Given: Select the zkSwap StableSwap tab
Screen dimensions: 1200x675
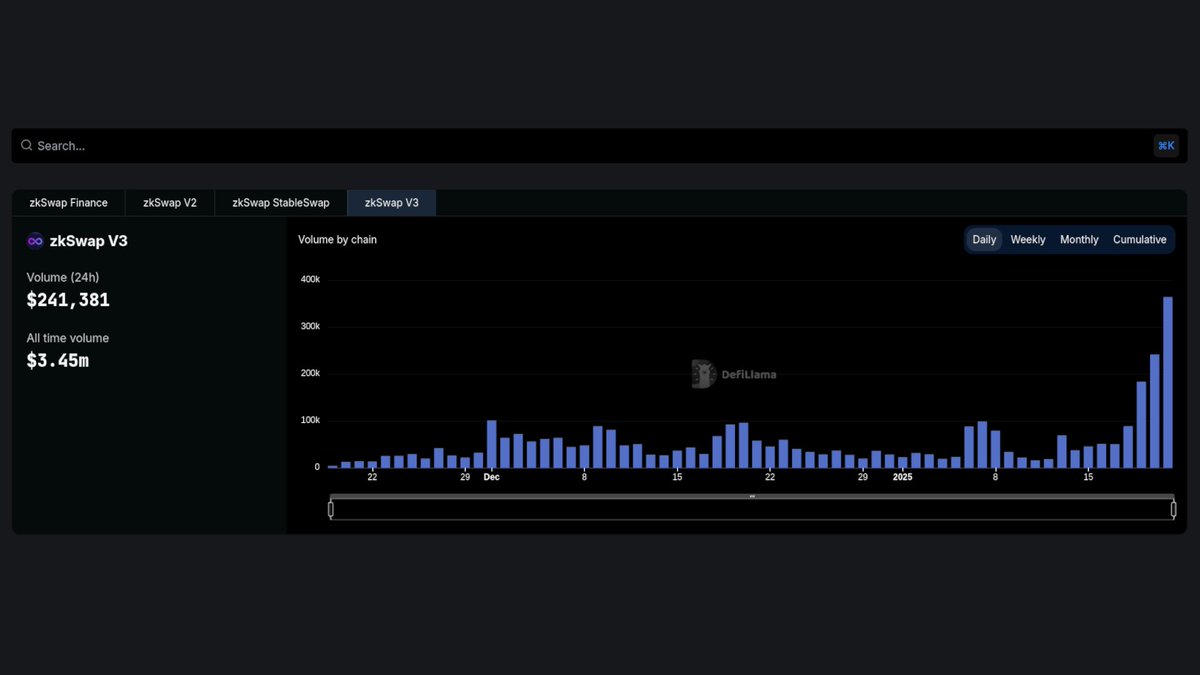Looking at the screenshot, I should (281, 203).
